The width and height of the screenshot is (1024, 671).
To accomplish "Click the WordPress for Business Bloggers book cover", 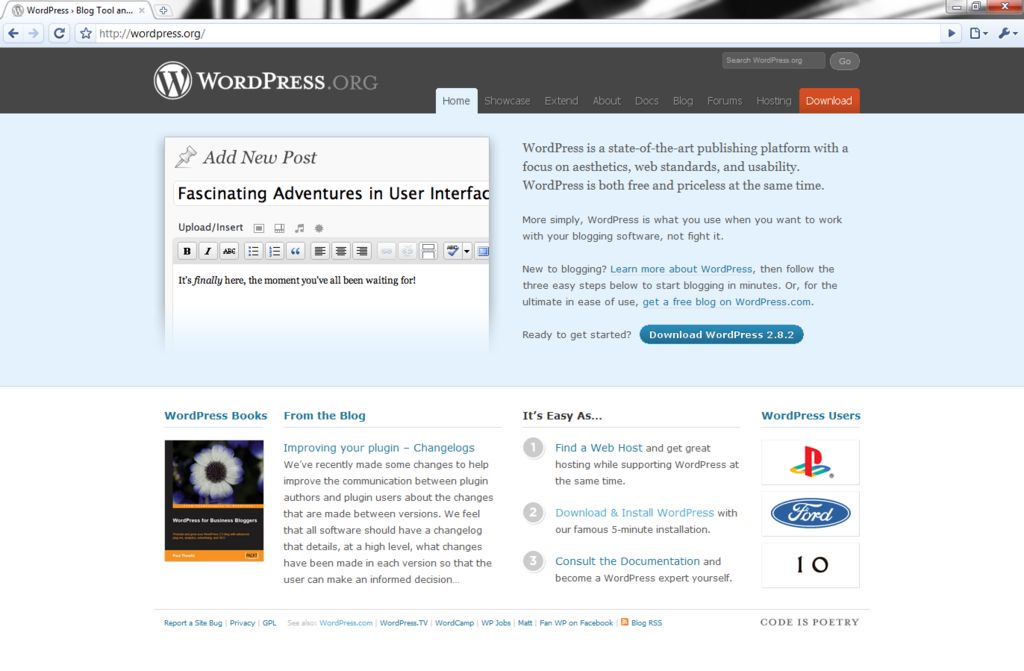I will (214, 500).
